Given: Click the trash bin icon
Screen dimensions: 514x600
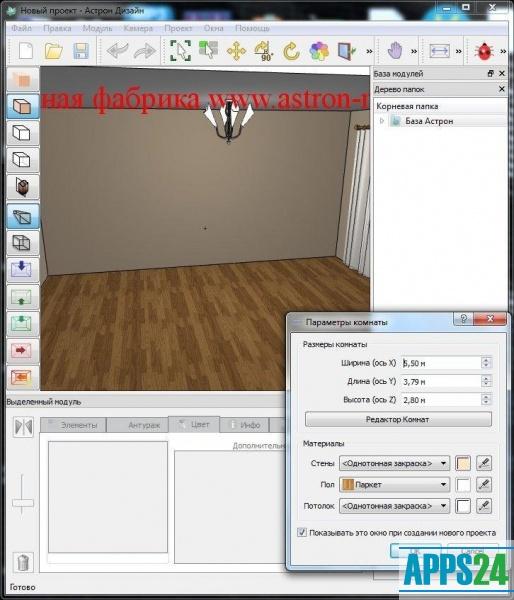Looking at the screenshot, I should 23,562.
